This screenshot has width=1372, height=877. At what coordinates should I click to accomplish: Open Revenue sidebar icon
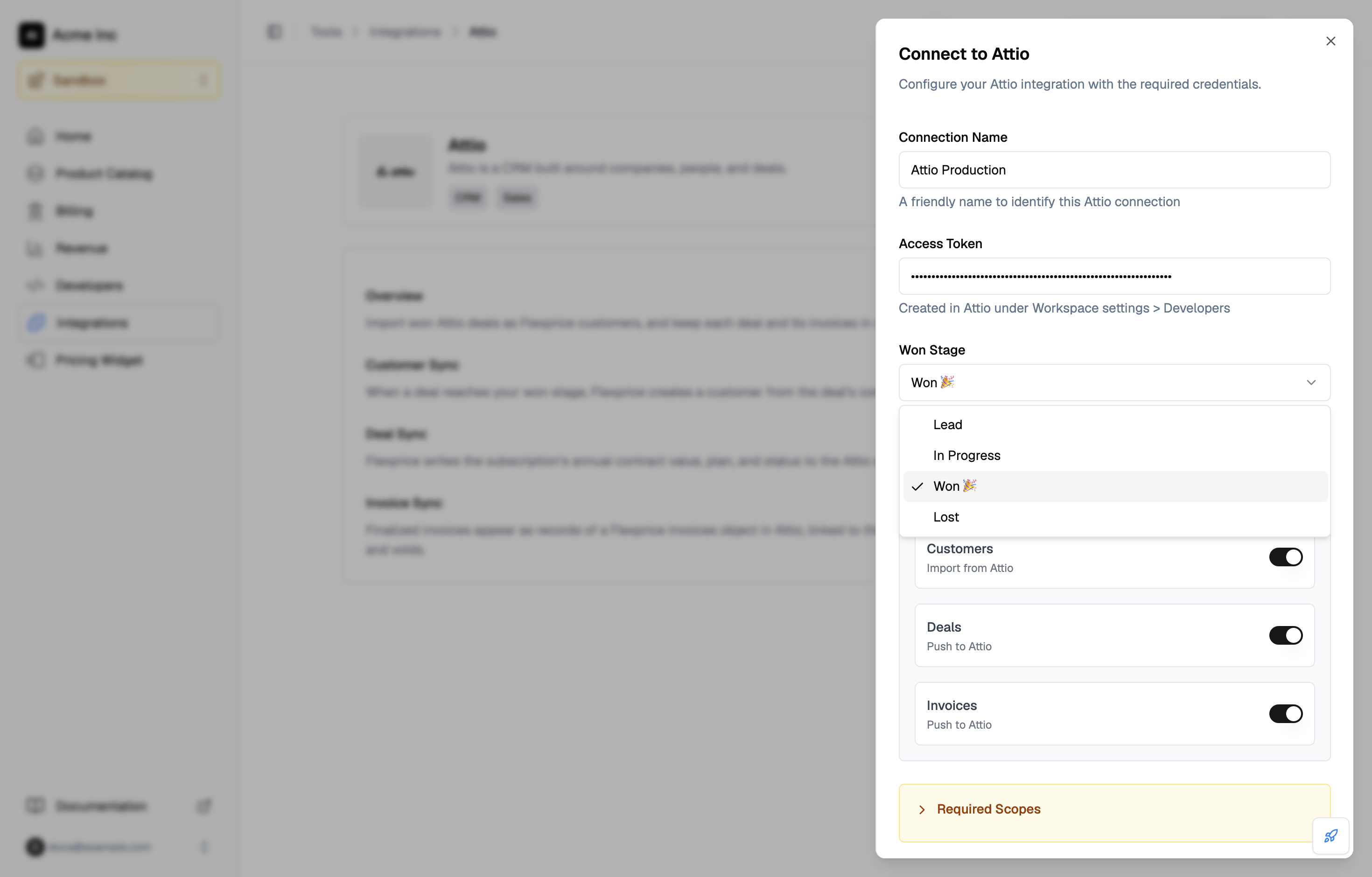(x=35, y=248)
